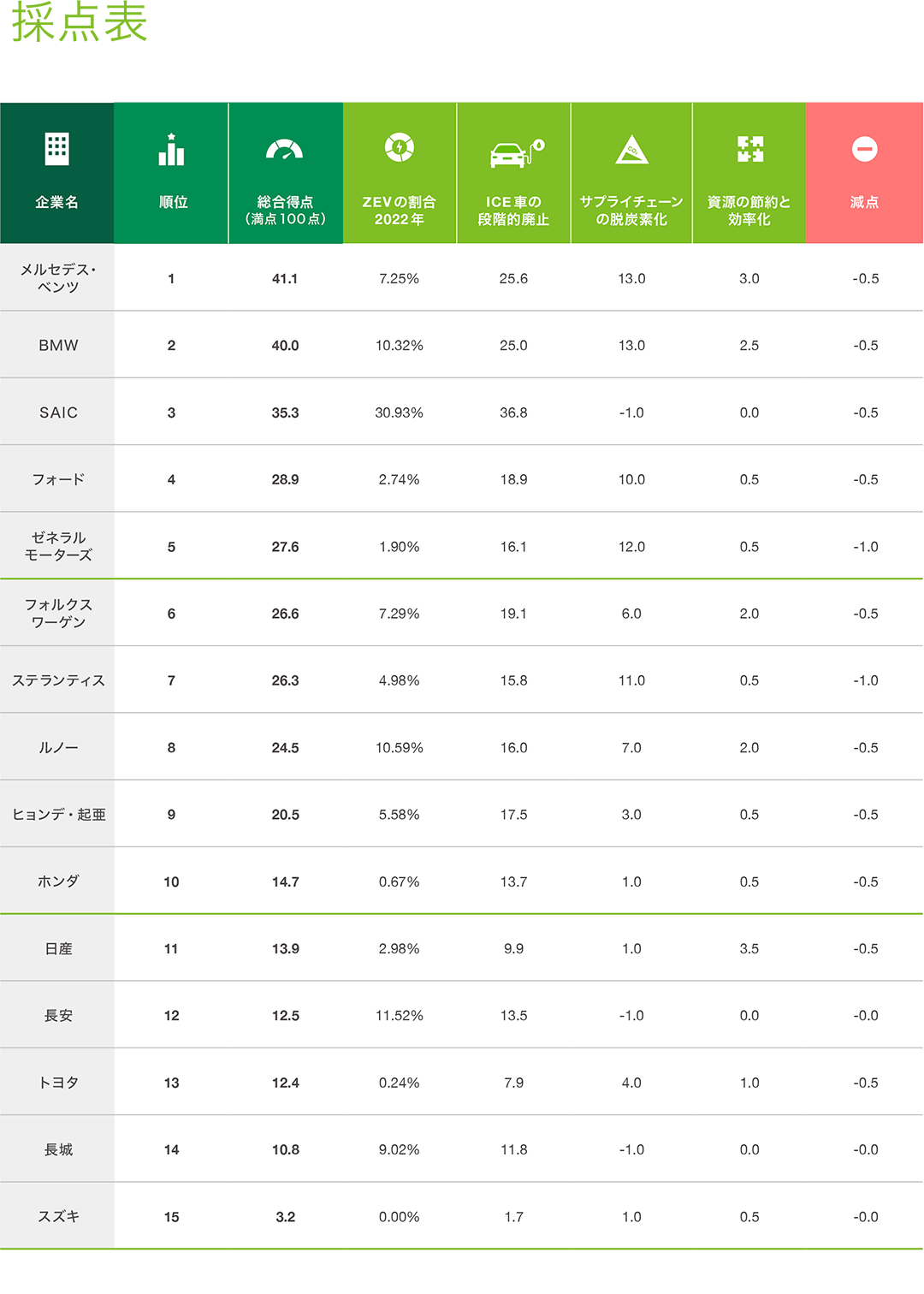Screen dimensions: 924x1294
Task: Click the speedometer total score icon
Action: click(285, 149)
